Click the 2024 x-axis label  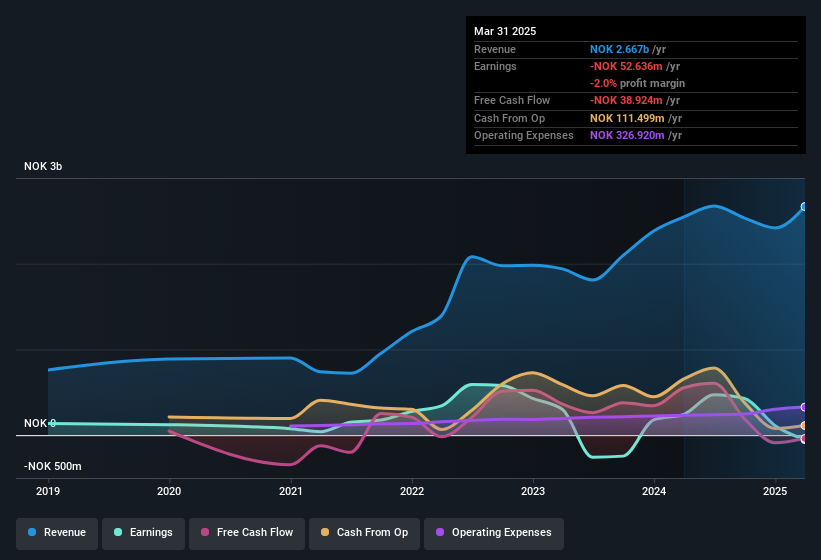tap(654, 491)
